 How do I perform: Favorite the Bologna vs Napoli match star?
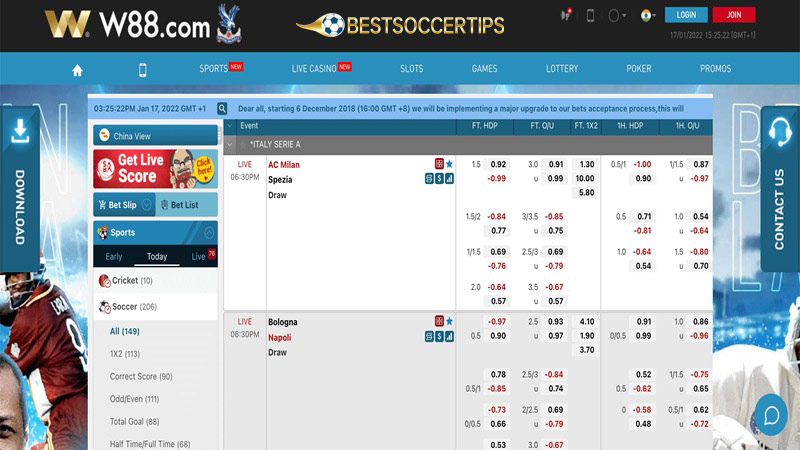click(449, 321)
